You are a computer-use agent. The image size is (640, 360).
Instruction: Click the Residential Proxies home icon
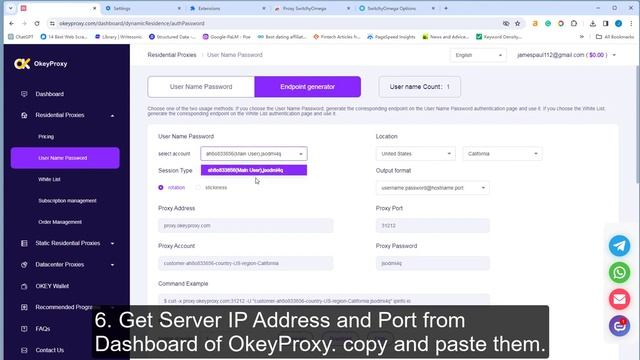coord(24,115)
